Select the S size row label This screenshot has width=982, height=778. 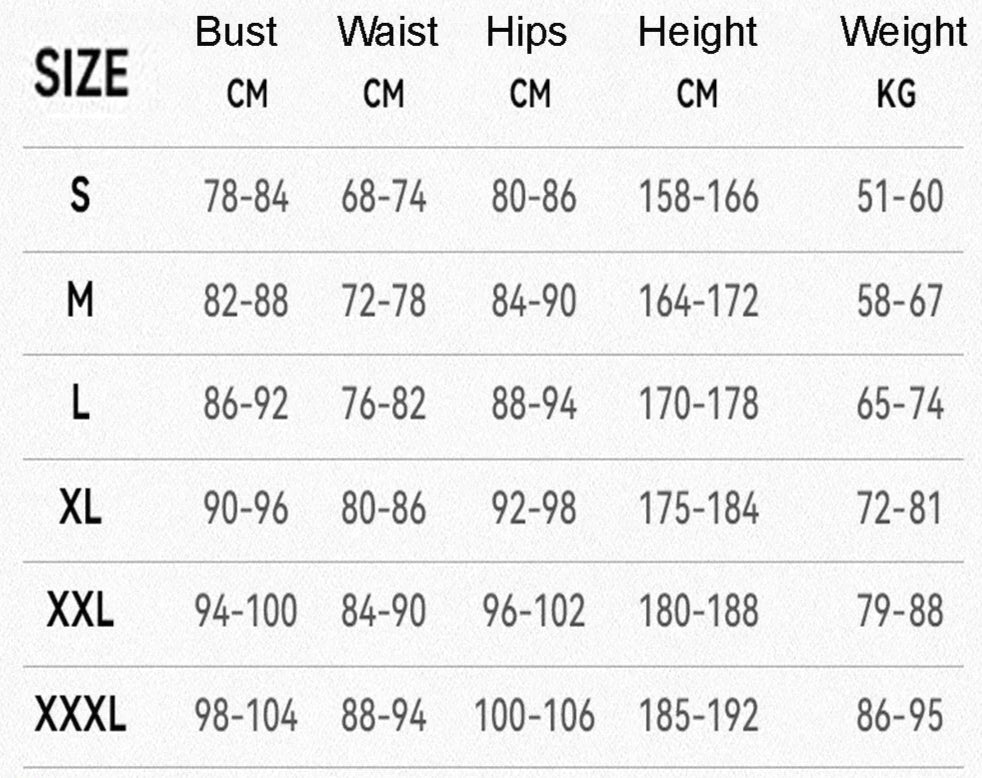(x=80, y=195)
